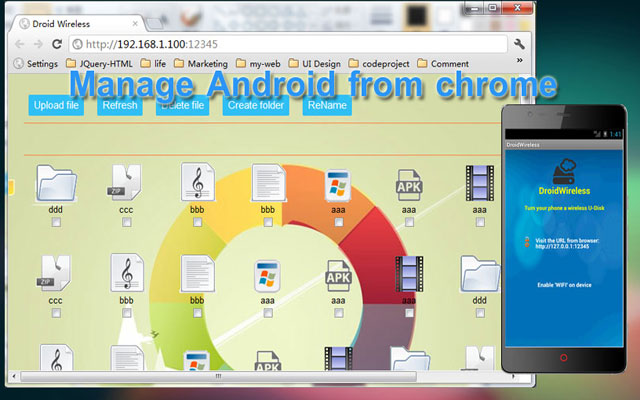The width and height of the screenshot is (640, 400).
Task: Click the ReName button
Action: coord(327,105)
